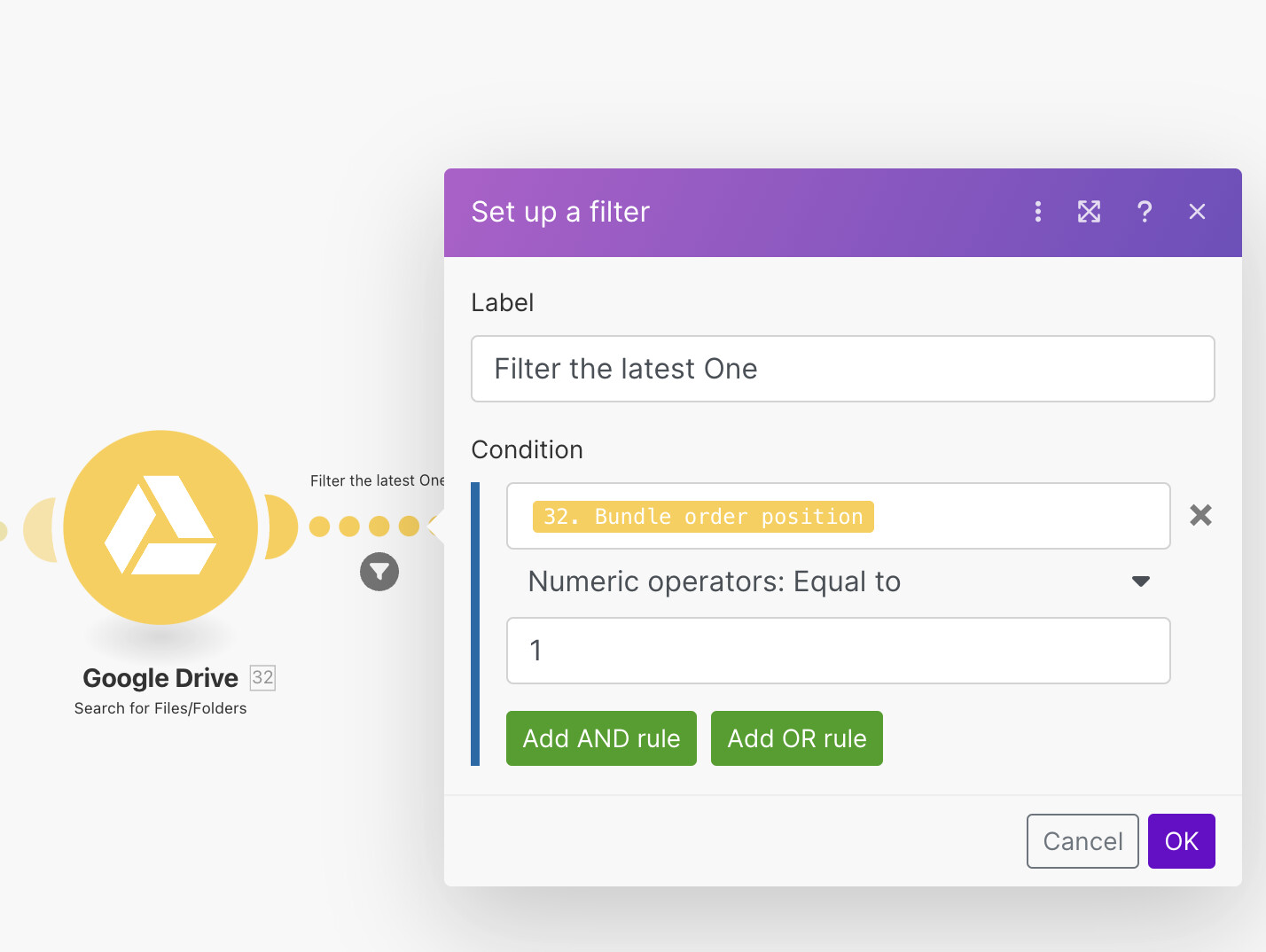Cancel the filter setup
Screen dimensions: 1266x952
pyautogui.click(x=1082, y=840)
